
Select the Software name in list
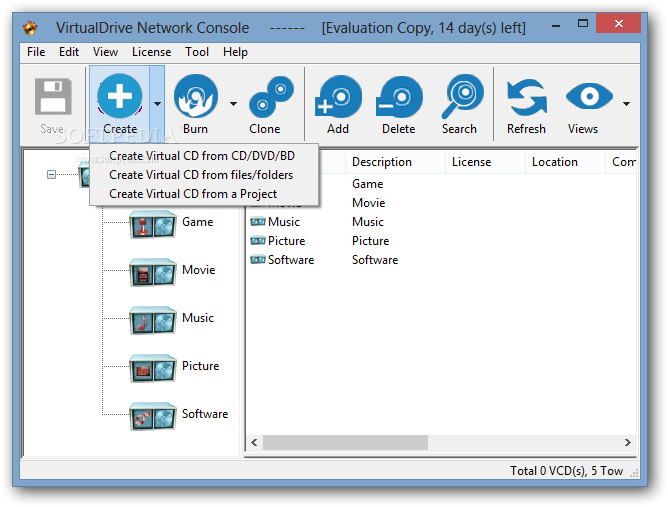point(291,259)
